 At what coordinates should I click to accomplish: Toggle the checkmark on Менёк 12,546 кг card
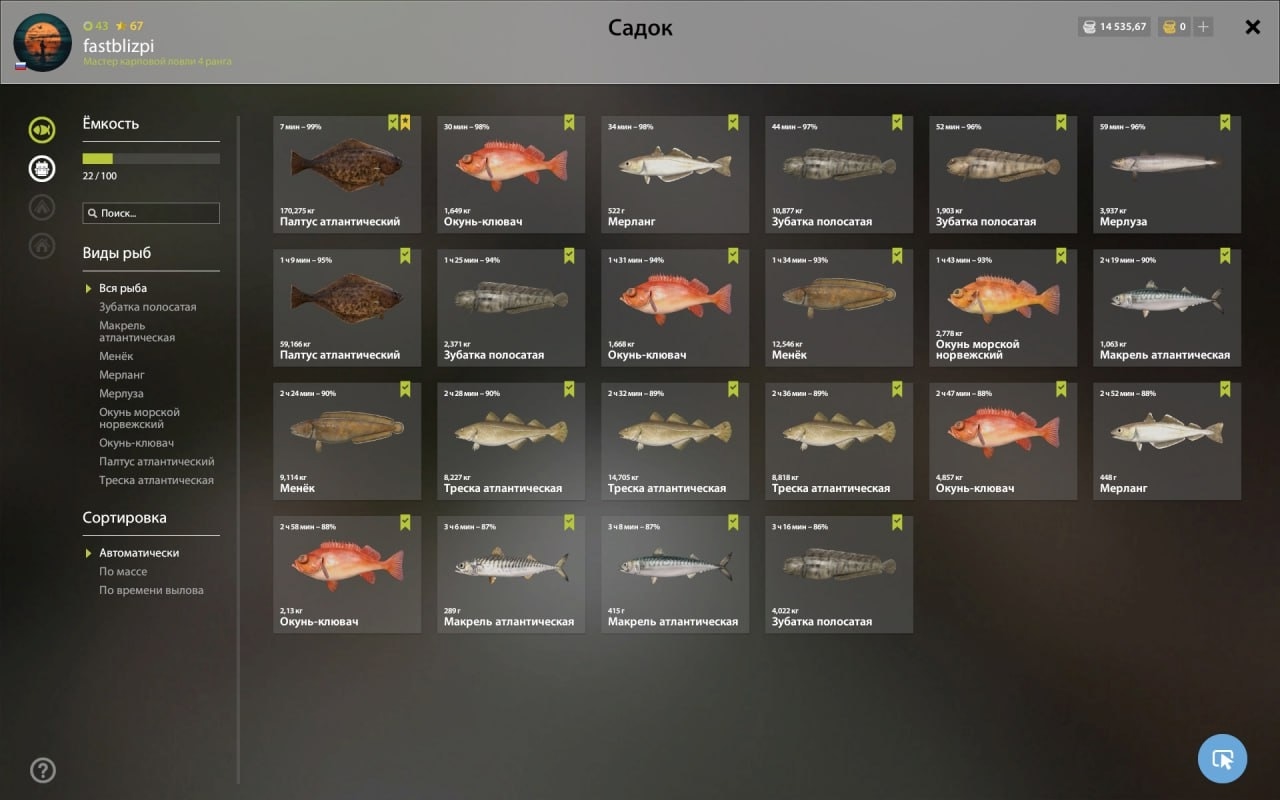click(x=897, y=256)
